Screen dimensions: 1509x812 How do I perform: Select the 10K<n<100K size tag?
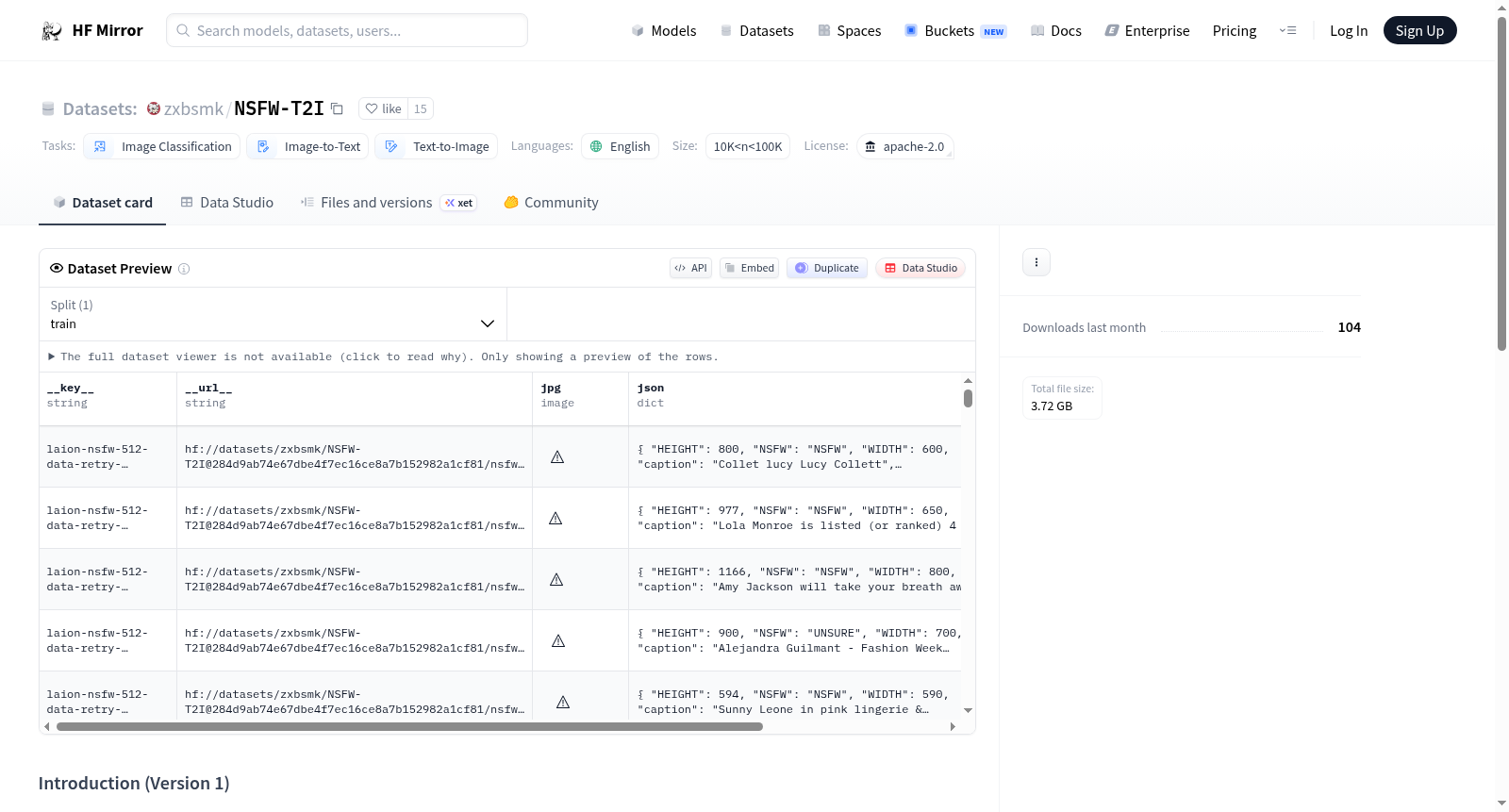748,146
